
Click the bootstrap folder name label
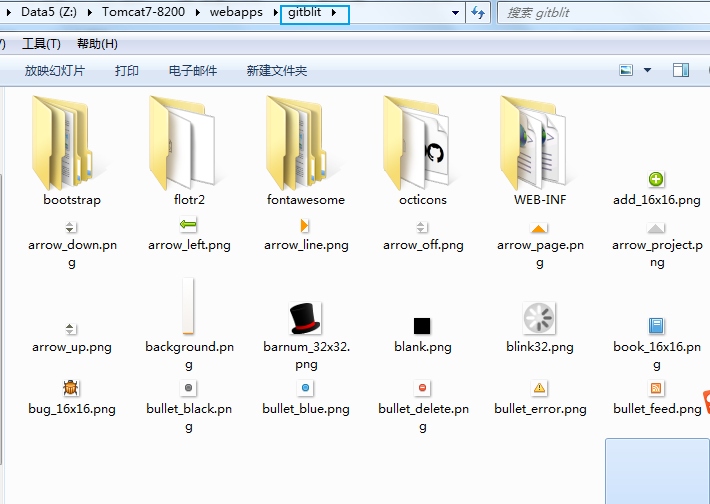pyautogui.click(x=72, y=200)
